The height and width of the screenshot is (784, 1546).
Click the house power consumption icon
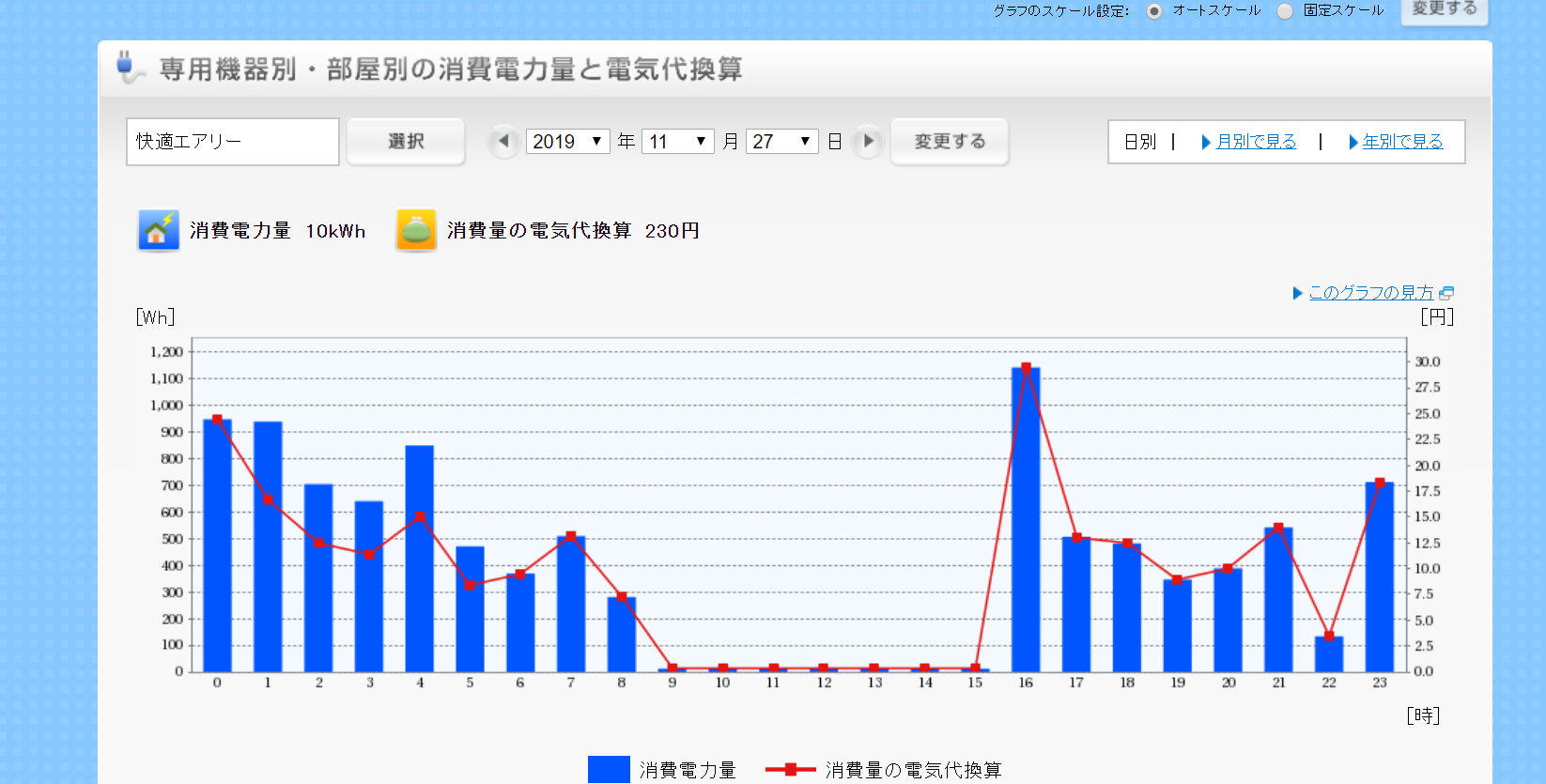click(158, 230)
